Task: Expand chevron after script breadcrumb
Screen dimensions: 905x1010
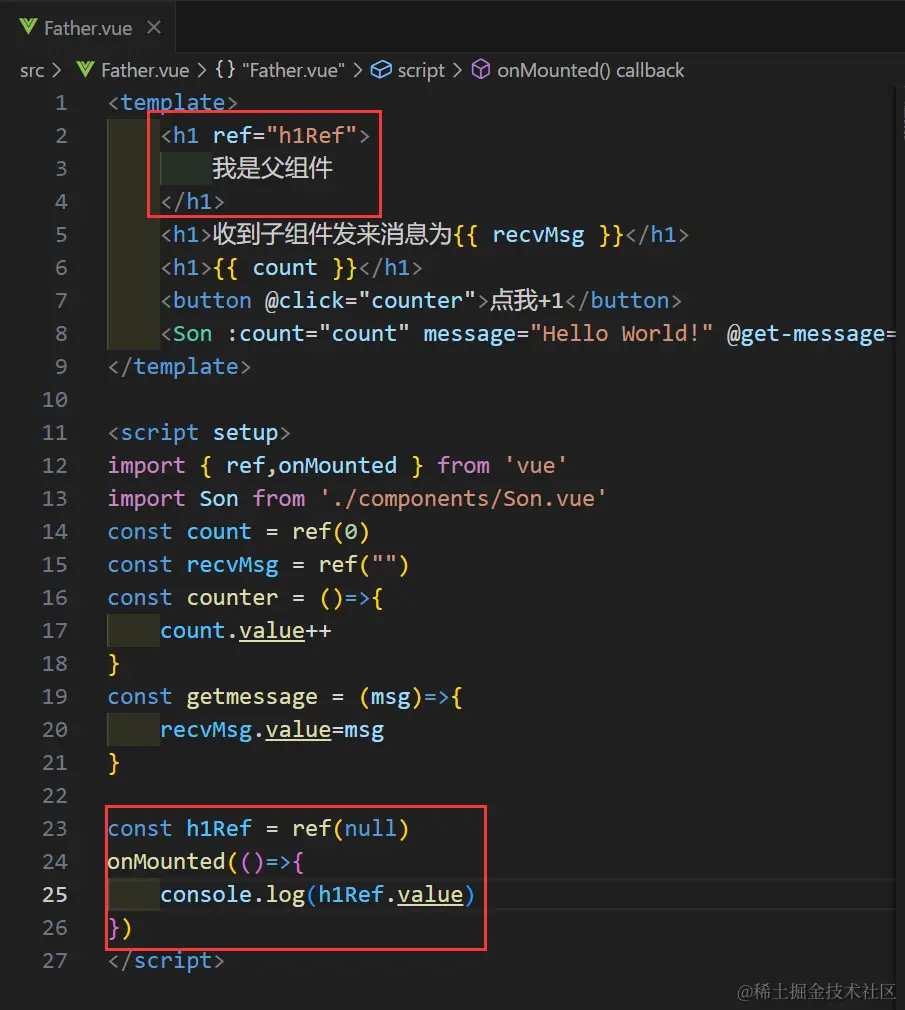Action: click(x=457, y=70)
